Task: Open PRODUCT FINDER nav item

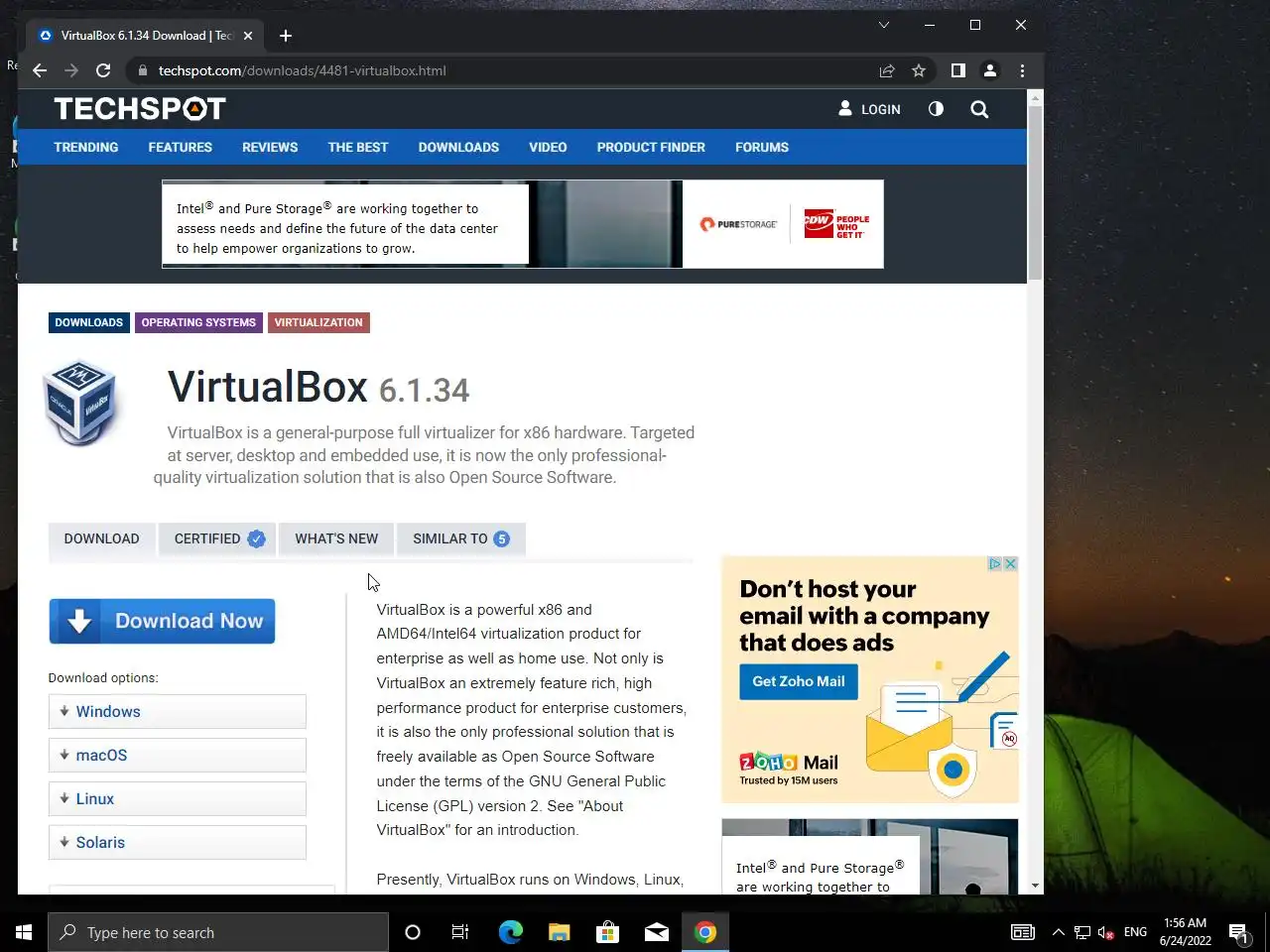Action: pyautogui.click(x=651, y=147)
